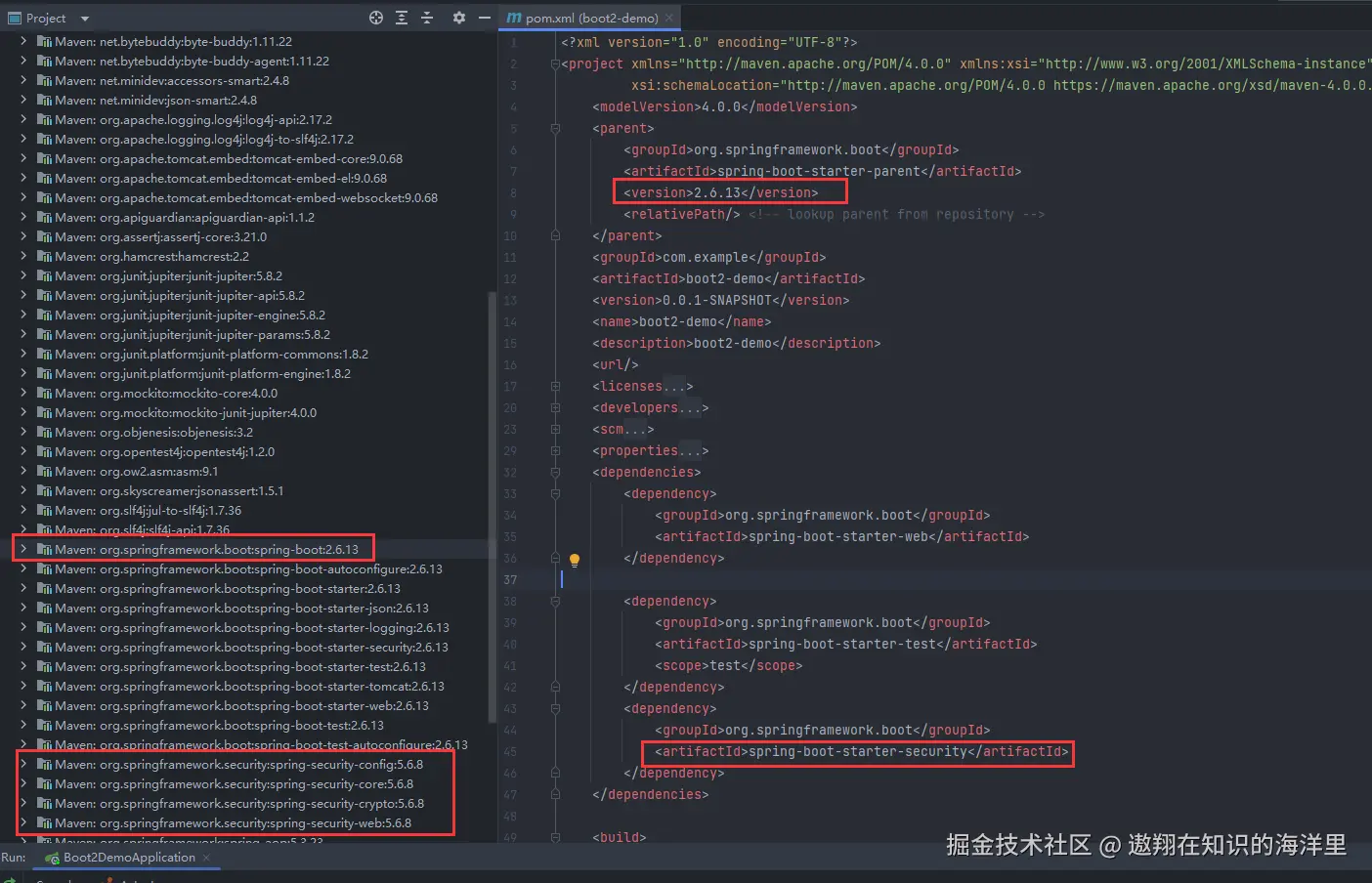
Task: Click library icon for log4j-api:2.17.2
Action: coord(44,120)
